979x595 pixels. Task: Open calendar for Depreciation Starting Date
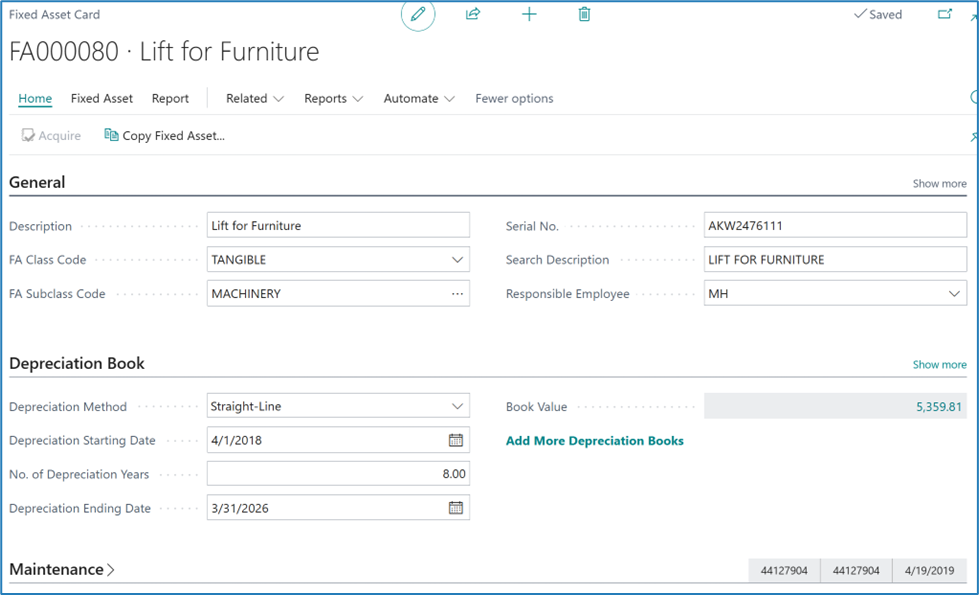point(456,440)
